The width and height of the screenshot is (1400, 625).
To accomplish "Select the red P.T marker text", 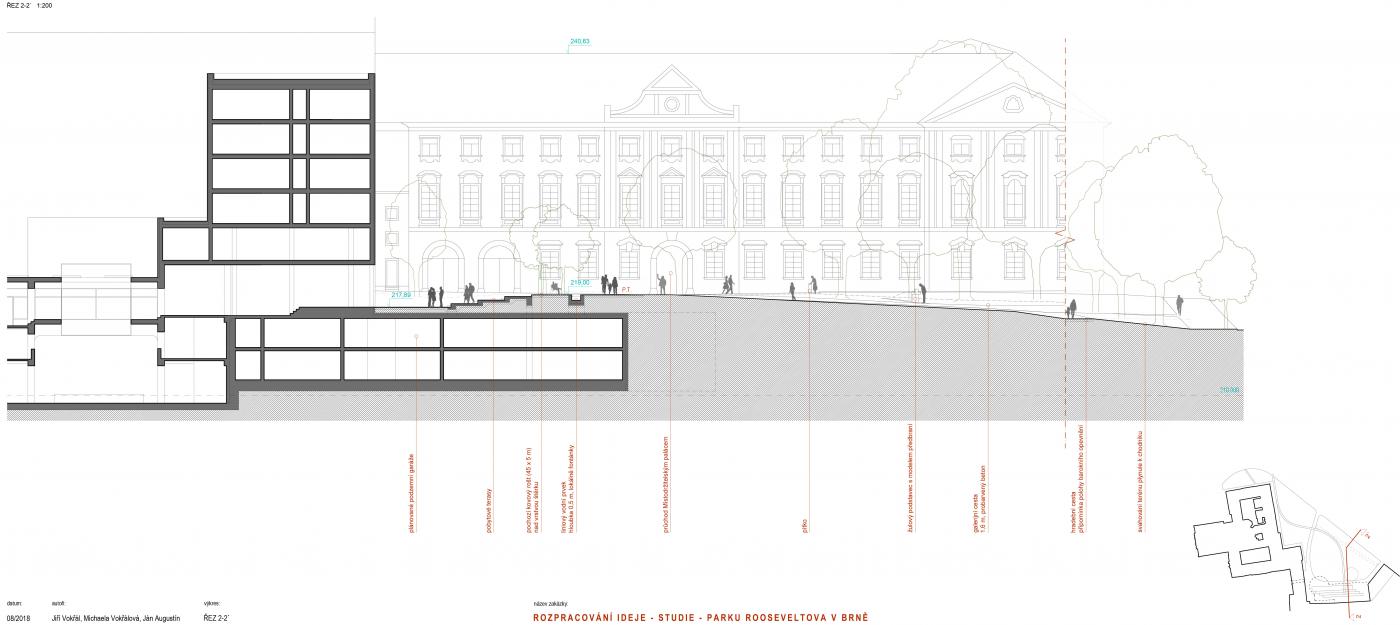I will 625,289.
